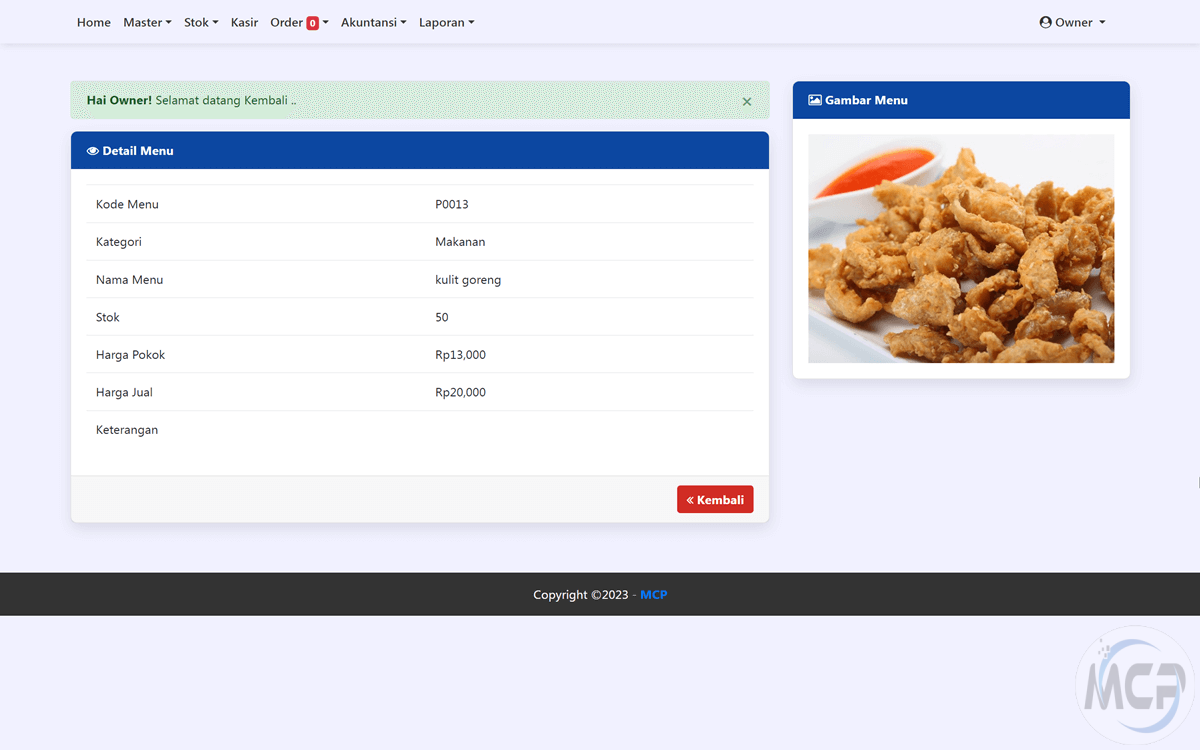Screen dimensions: 1200x750
Task: Click the user avatar icon beside Owner
Action: pos(1046,22)
